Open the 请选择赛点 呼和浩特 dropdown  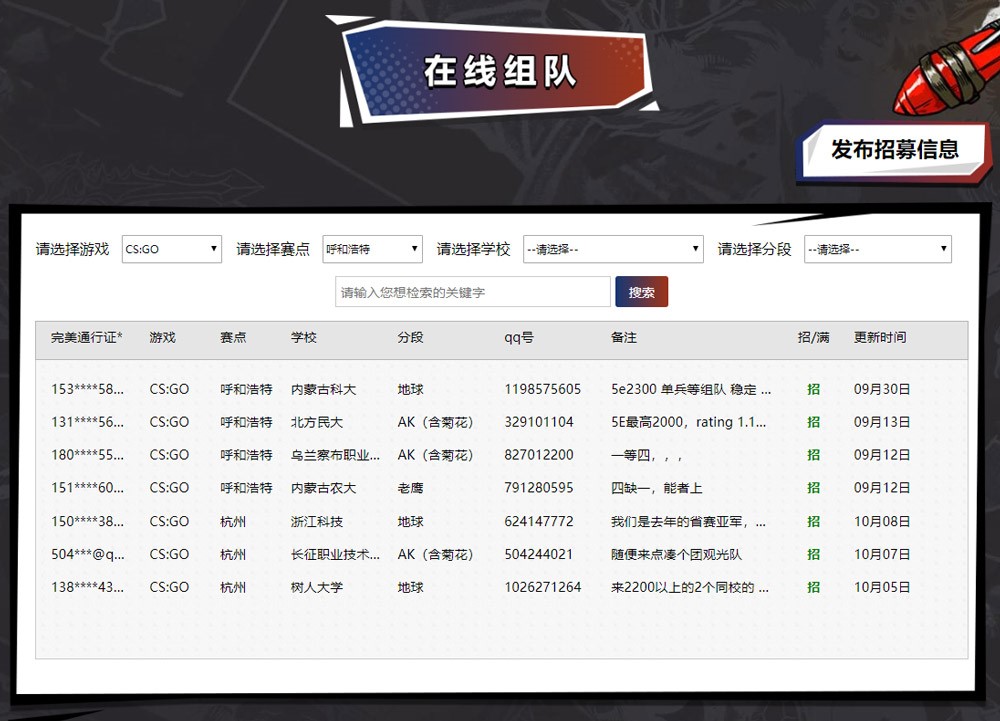[372, 249]
